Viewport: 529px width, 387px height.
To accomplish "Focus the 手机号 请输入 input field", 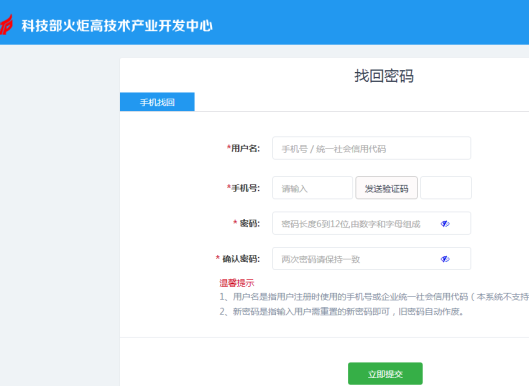I will 312,188.
